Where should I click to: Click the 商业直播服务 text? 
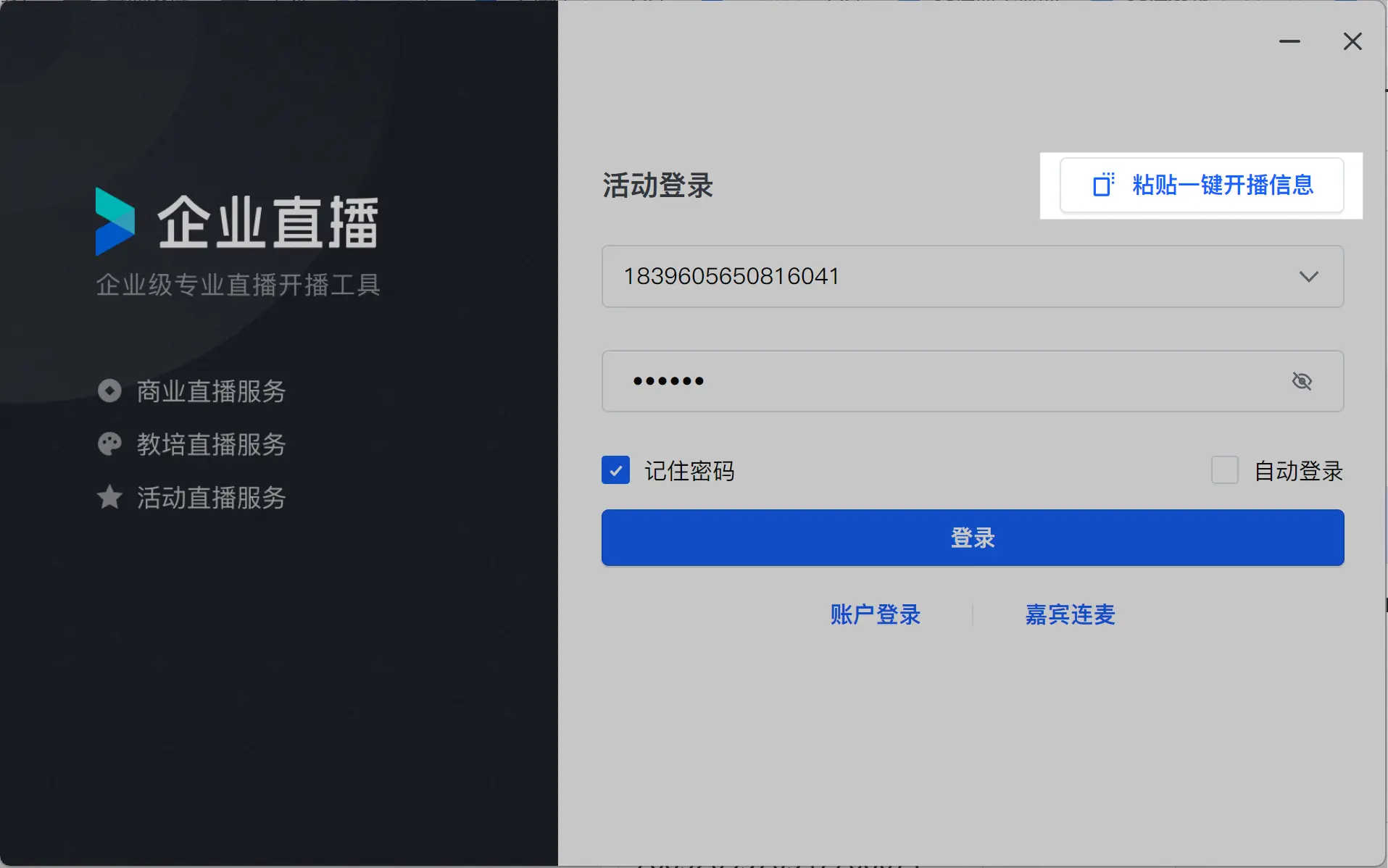[x=211, y=391]
